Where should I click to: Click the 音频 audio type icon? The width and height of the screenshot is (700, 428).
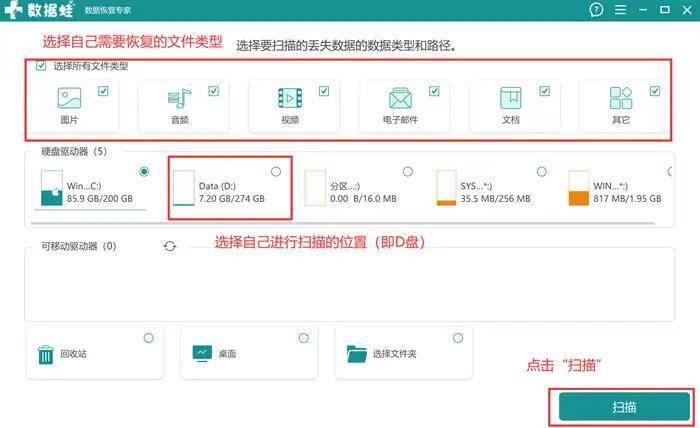[179, 98]
